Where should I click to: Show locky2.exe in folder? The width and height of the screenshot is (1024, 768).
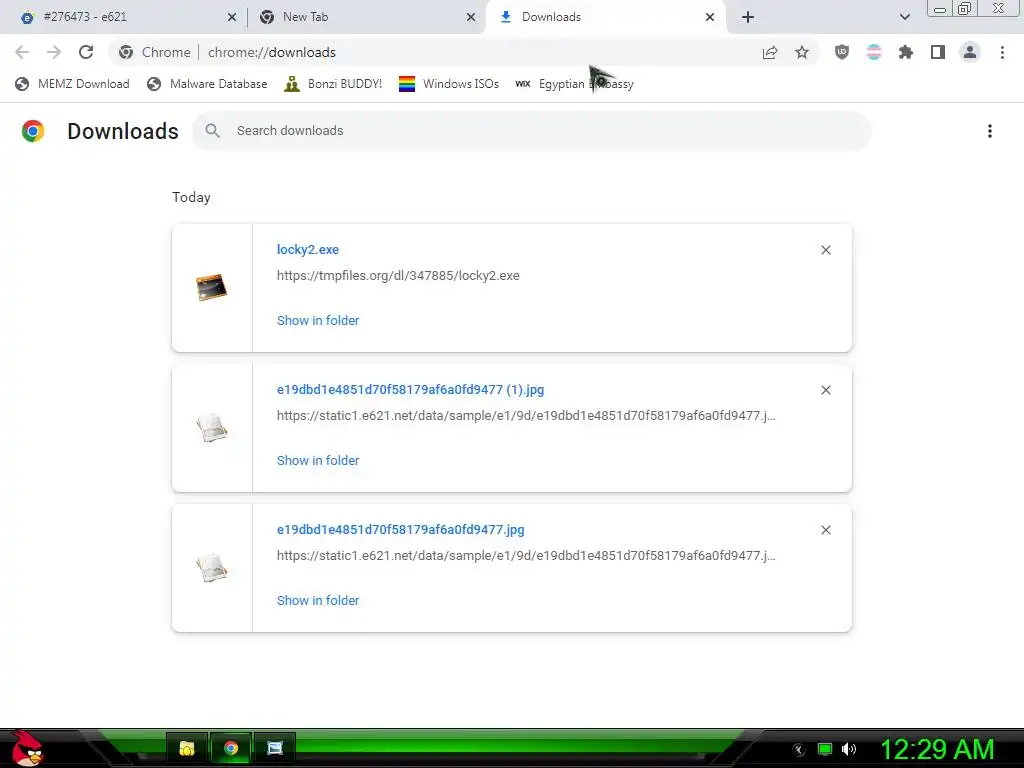click(x=318, y=321)
